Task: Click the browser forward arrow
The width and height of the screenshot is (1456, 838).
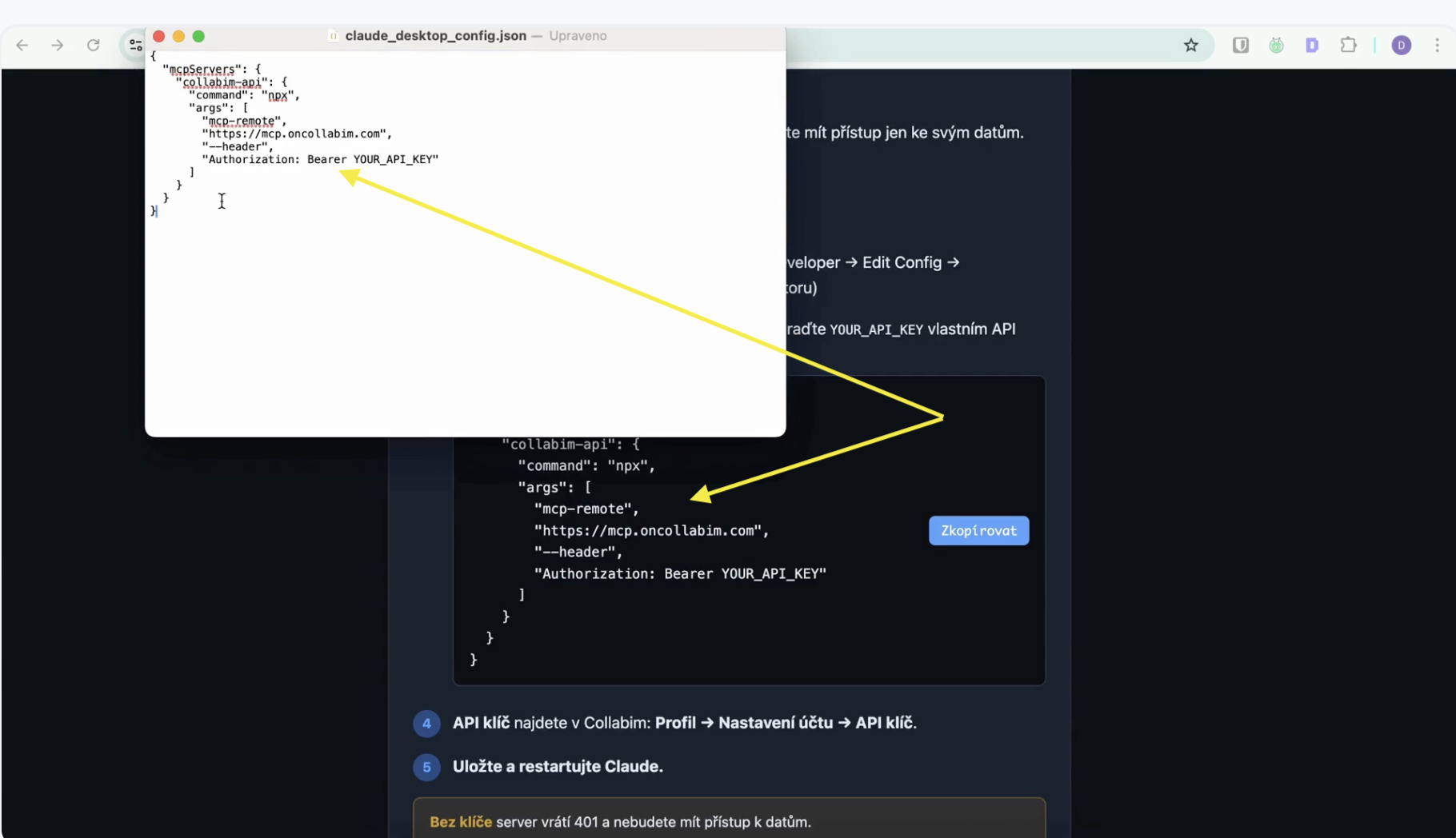Action: (58, 46)
